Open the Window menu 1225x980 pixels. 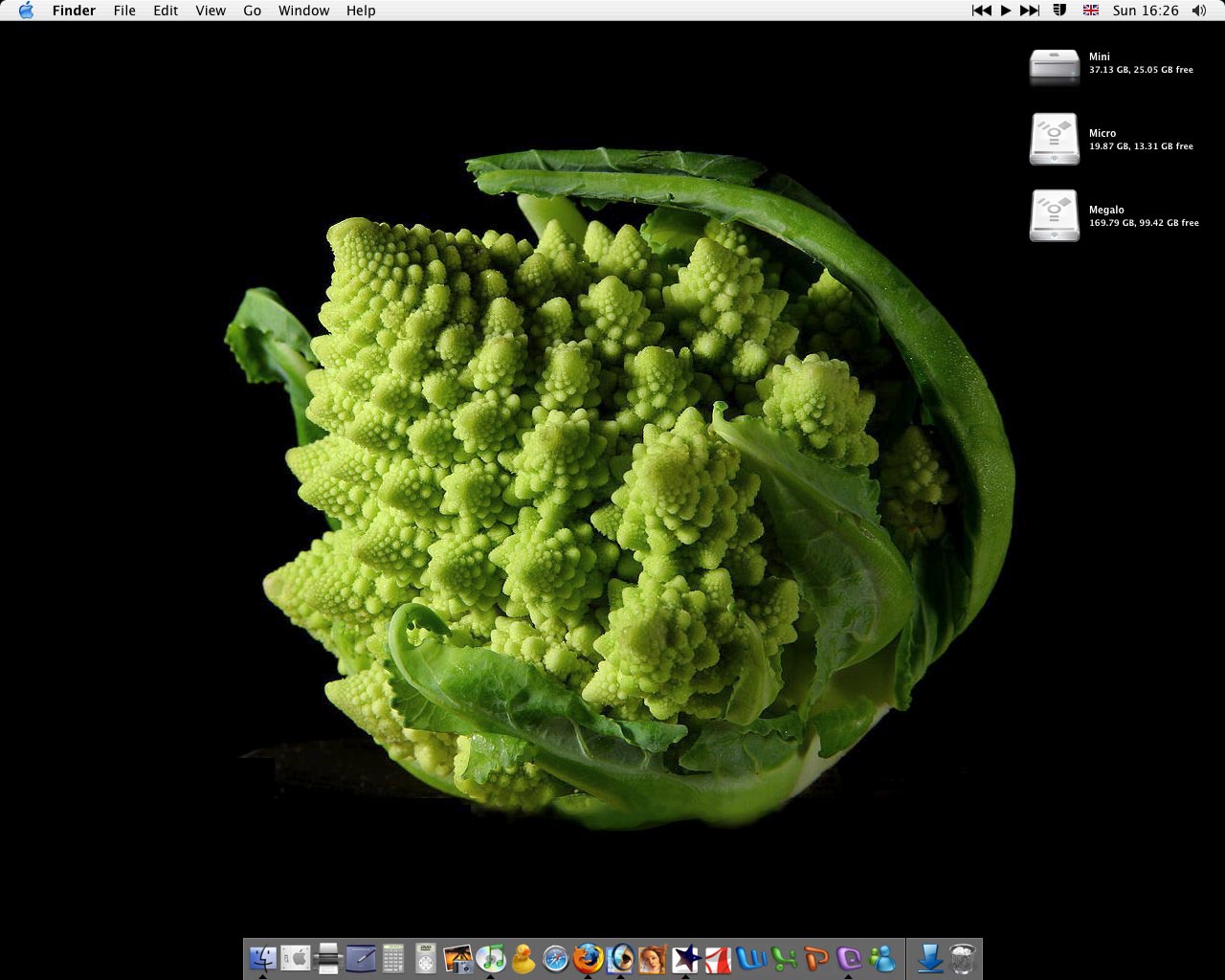[x=303, y=11]
